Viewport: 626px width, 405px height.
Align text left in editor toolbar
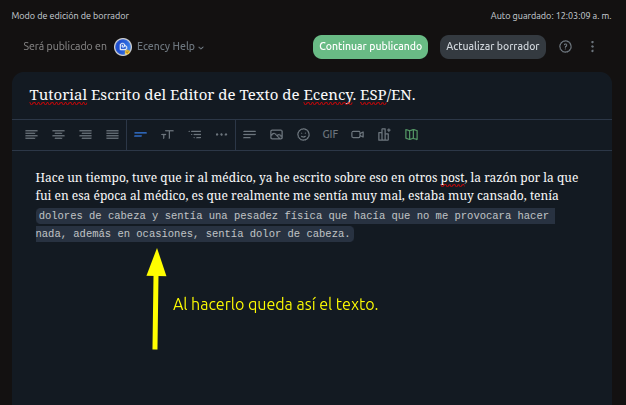coord(31,135)
